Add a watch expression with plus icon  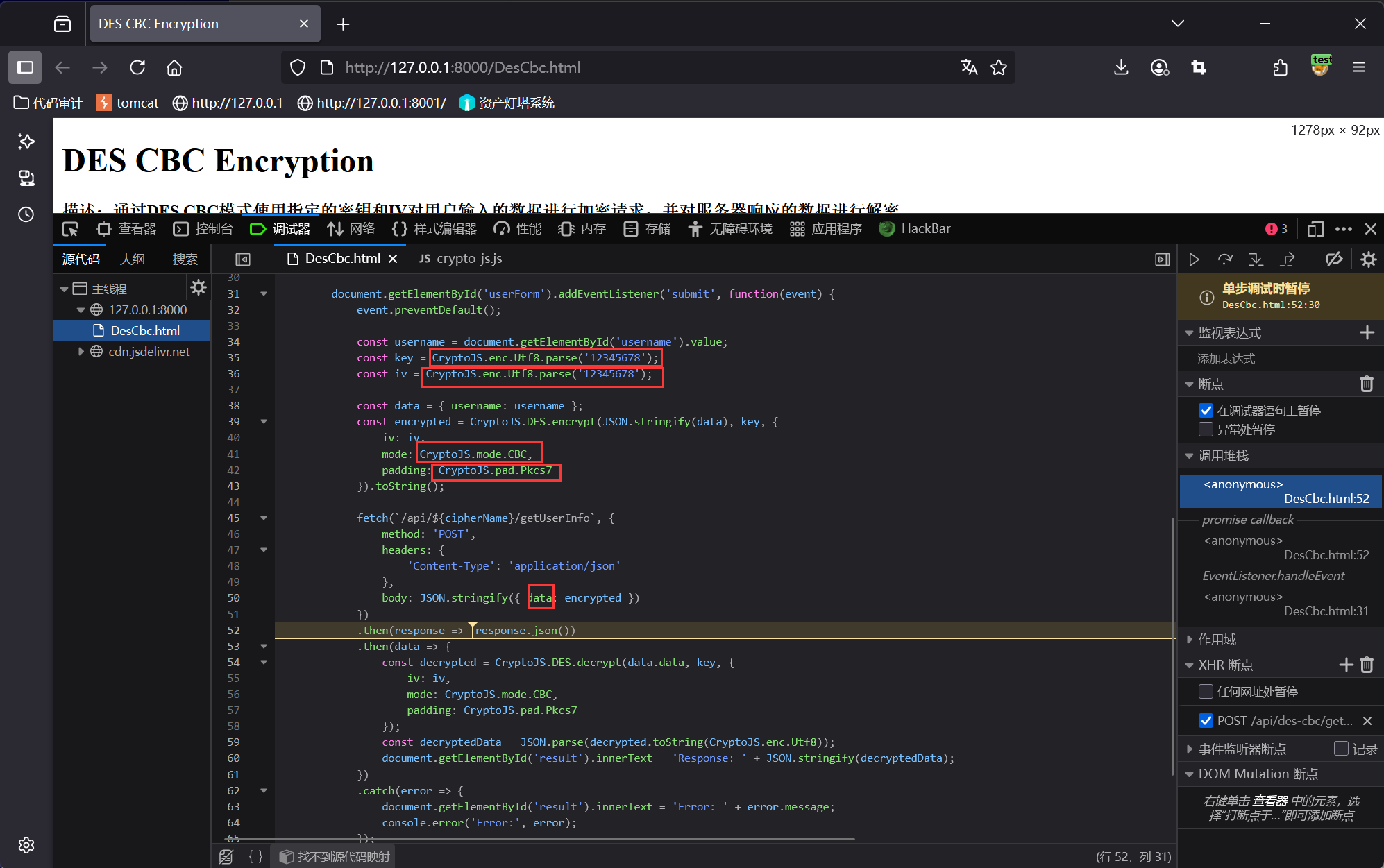pyautogui.click(x=1367, y=333)
